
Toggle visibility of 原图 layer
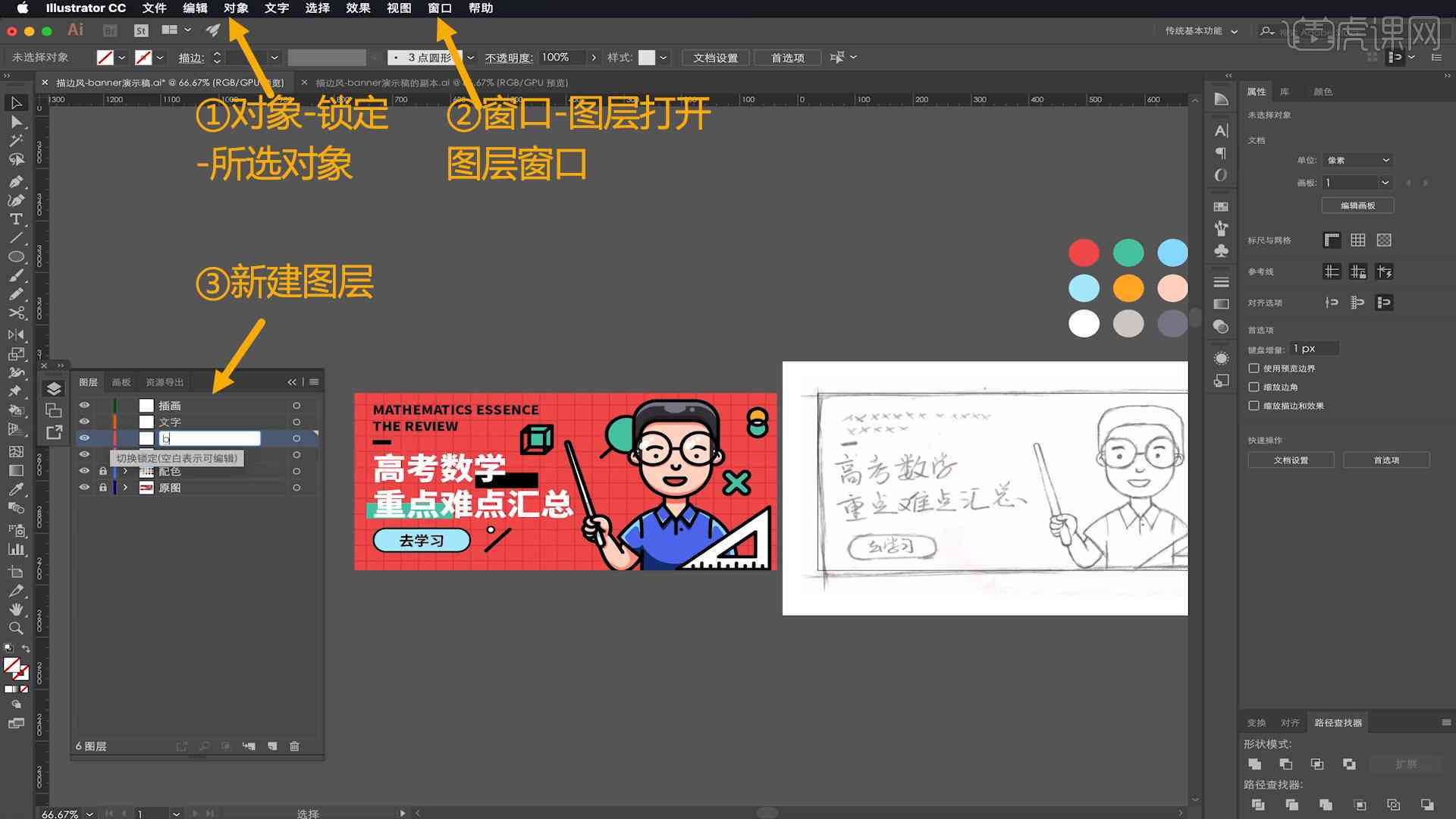84,487
